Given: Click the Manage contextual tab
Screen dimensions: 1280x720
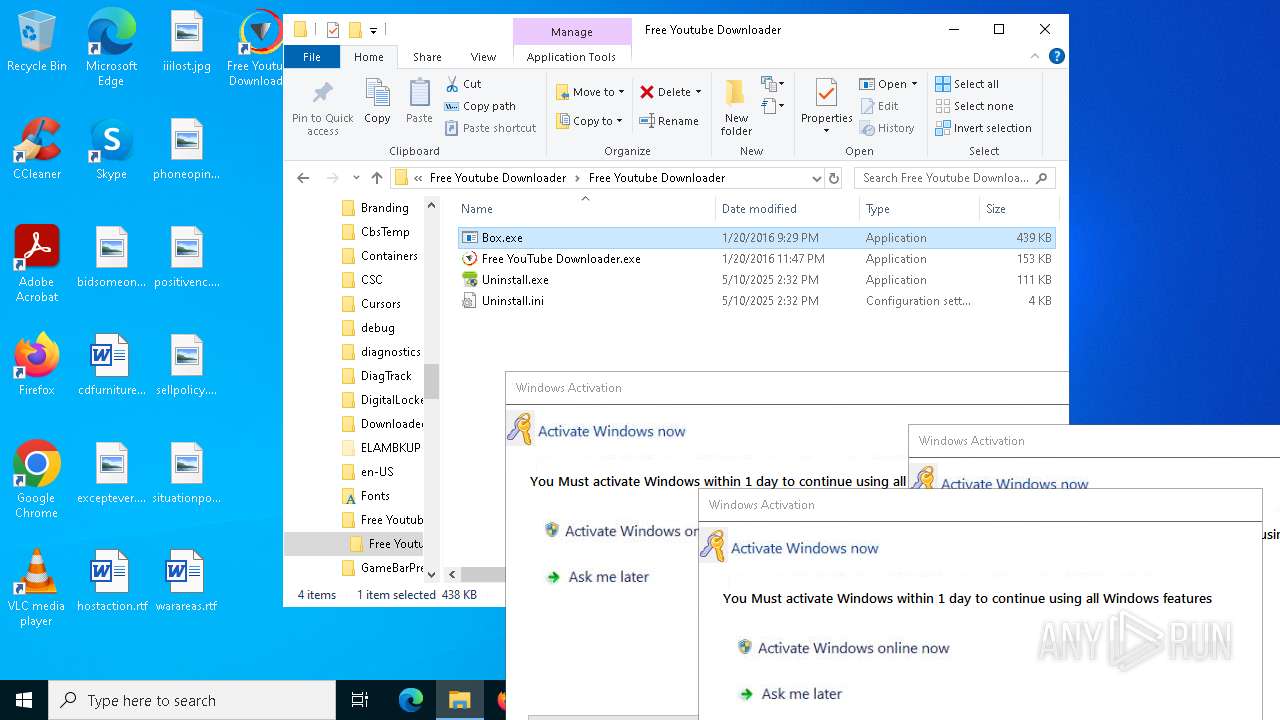Looking at the screenshot, I should pos(572,32).
